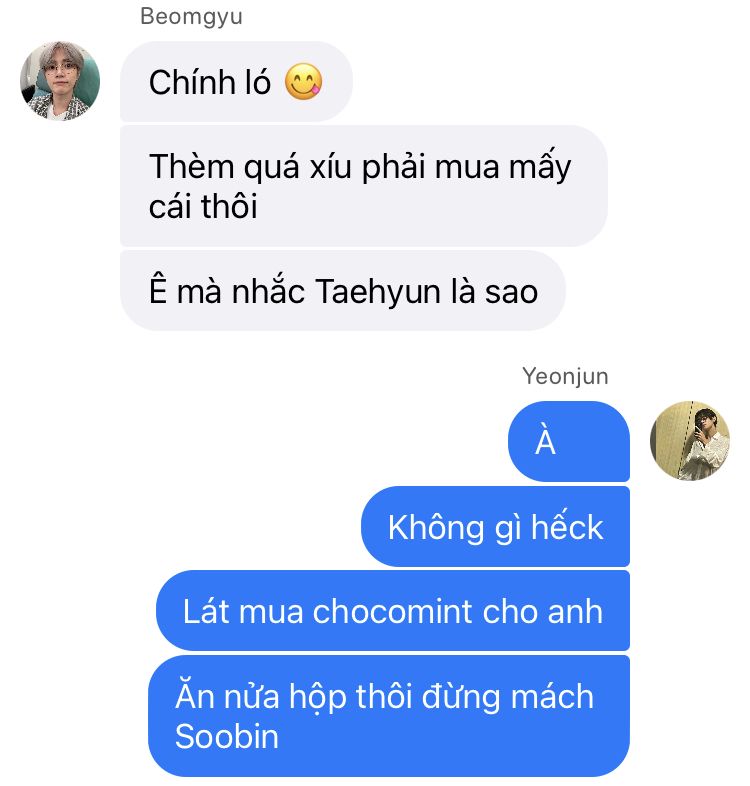Select the short "À" message bubble
This screenshot has width=750, height=786.
(x=569, y=441)
